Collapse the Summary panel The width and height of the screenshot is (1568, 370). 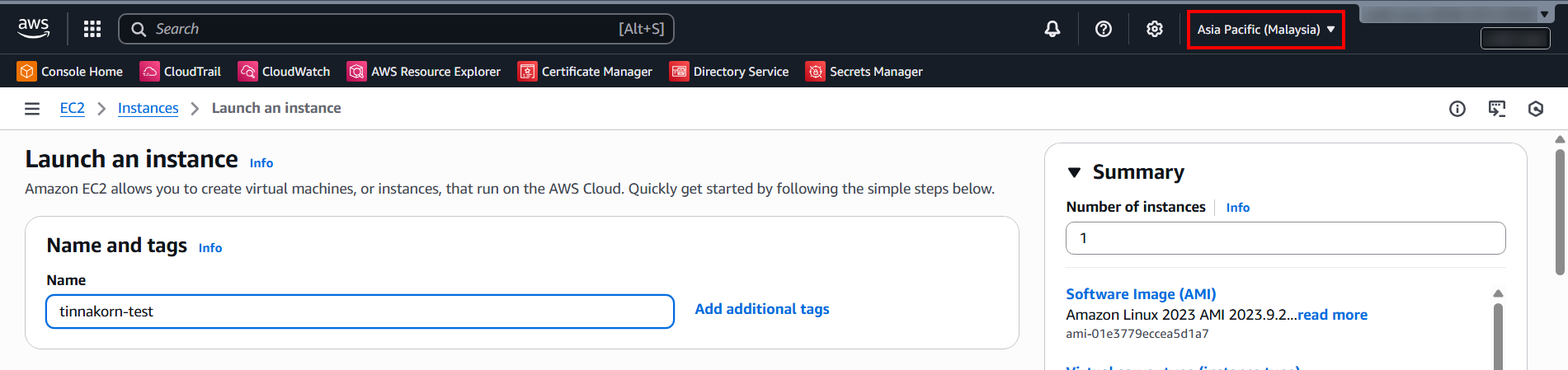click(1074, 172)
